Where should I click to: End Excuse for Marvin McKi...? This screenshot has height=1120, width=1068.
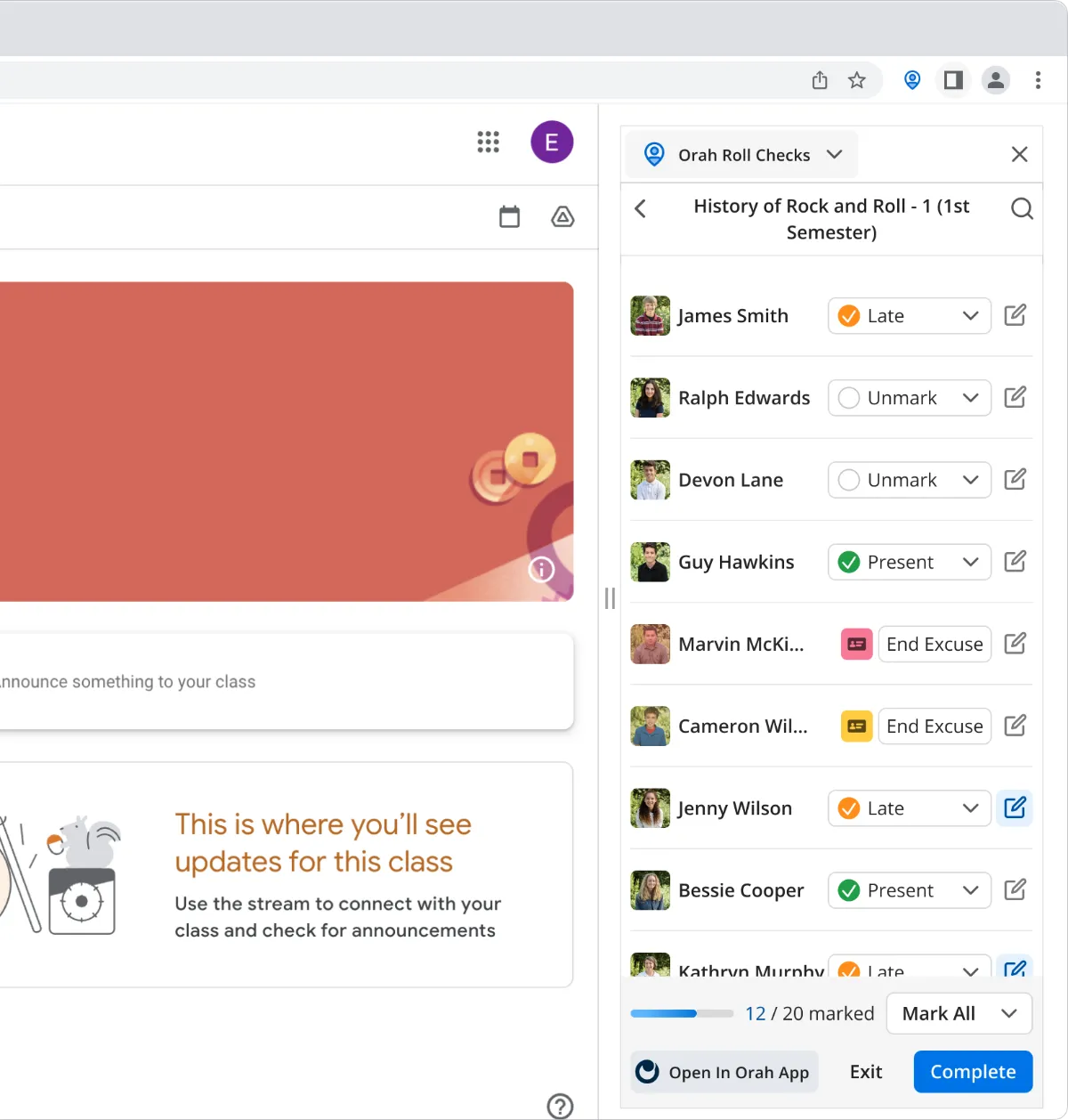[x=934, y=644]
